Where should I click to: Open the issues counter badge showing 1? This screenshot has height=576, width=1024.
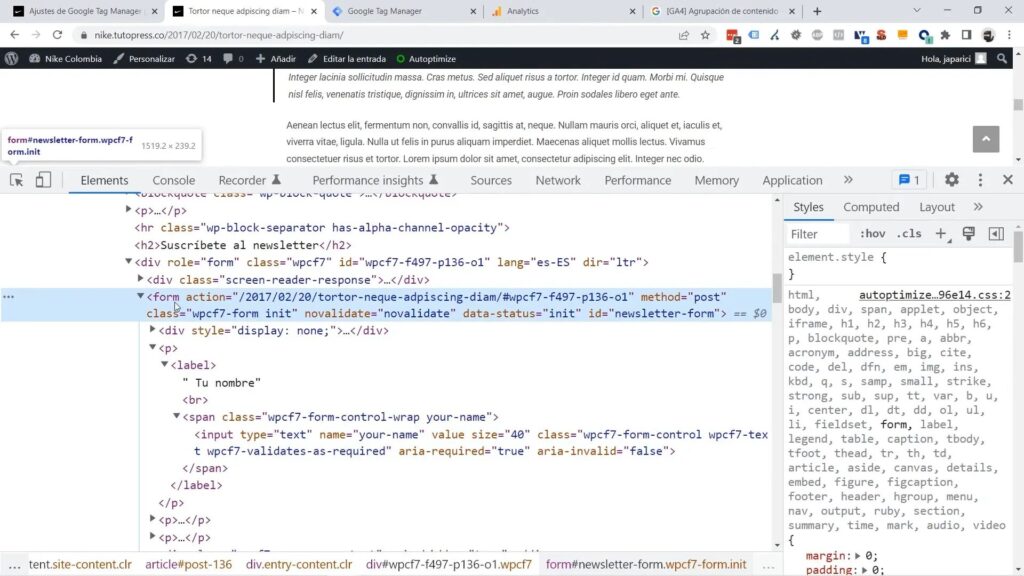tap(909, 180)
